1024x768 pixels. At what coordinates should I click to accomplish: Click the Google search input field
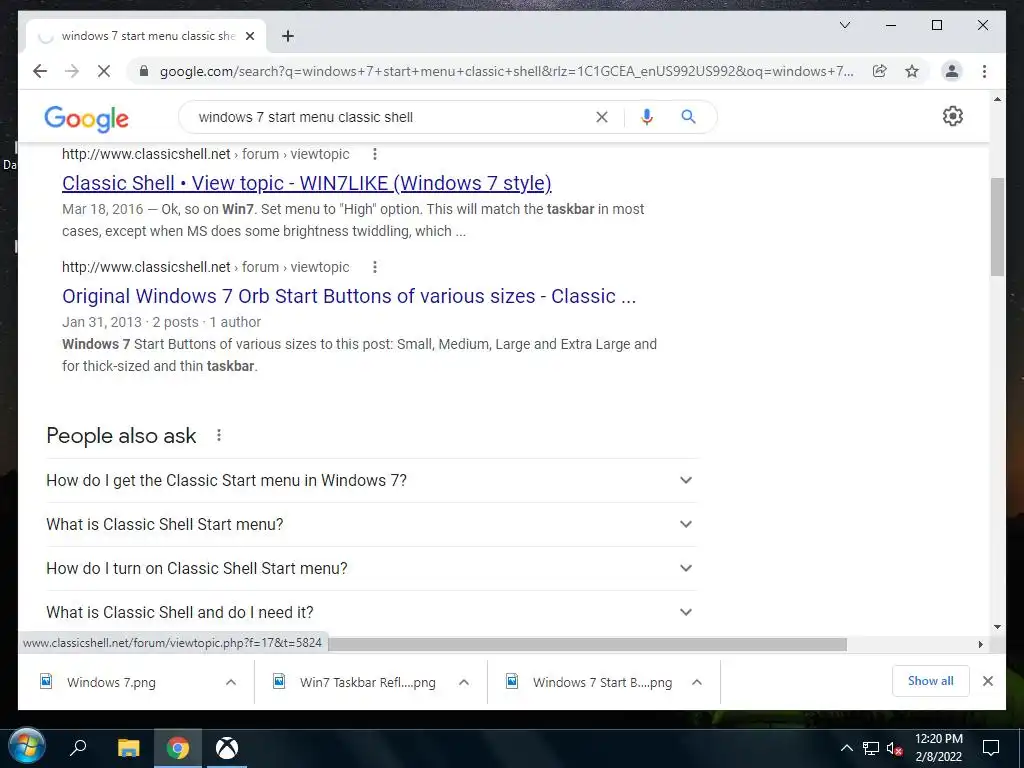point(392,117)
